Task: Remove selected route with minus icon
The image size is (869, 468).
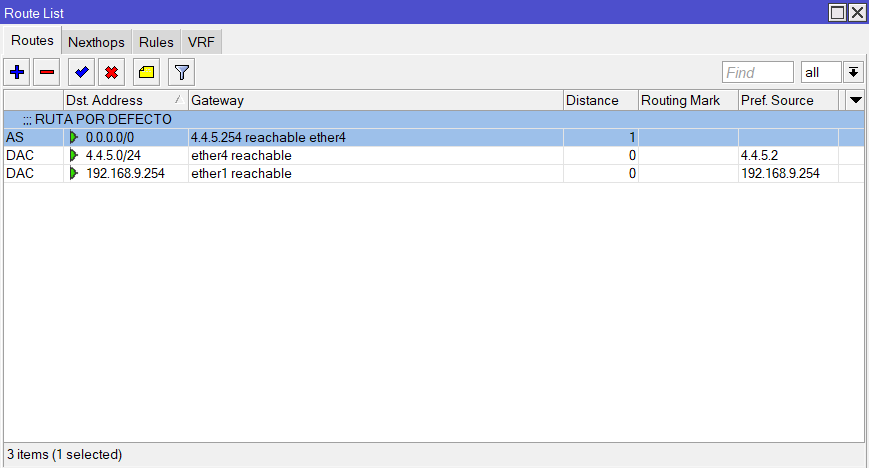Action: point(47,72)
